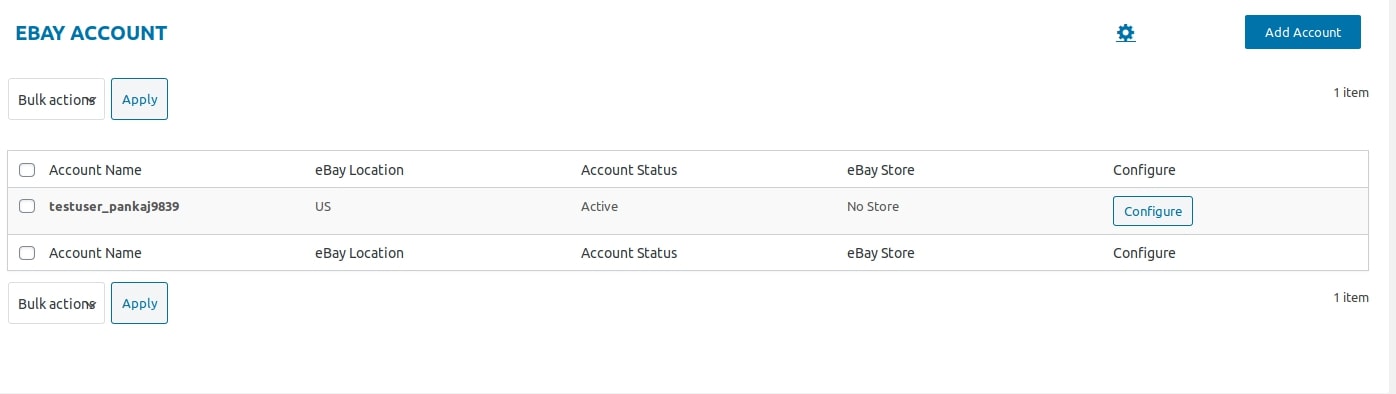The width and height of the screenshot is (1396, 394).
Task: Configure the testuser_pankaj9839 account
Action: point(1153,211)
